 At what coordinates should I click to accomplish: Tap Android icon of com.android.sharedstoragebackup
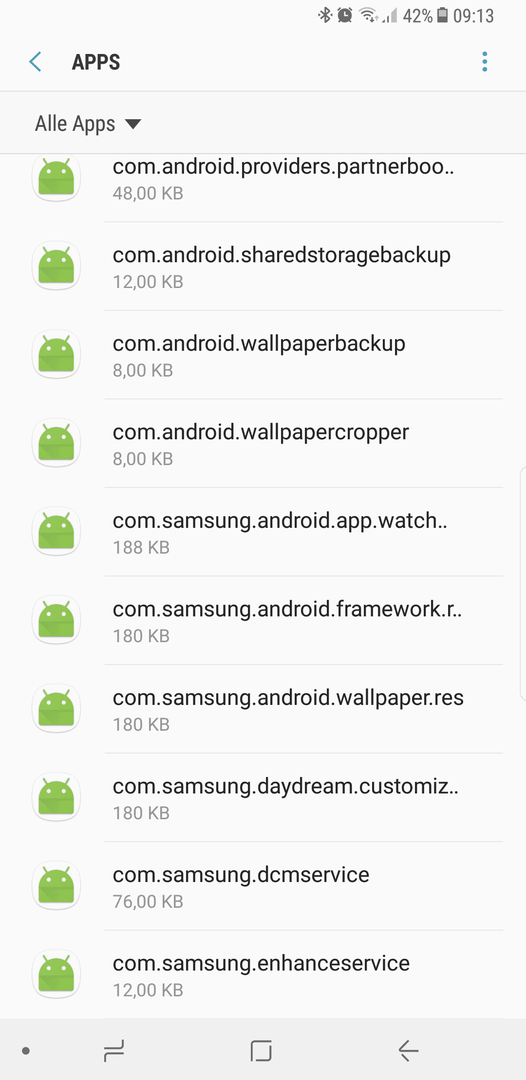[56, 266]
